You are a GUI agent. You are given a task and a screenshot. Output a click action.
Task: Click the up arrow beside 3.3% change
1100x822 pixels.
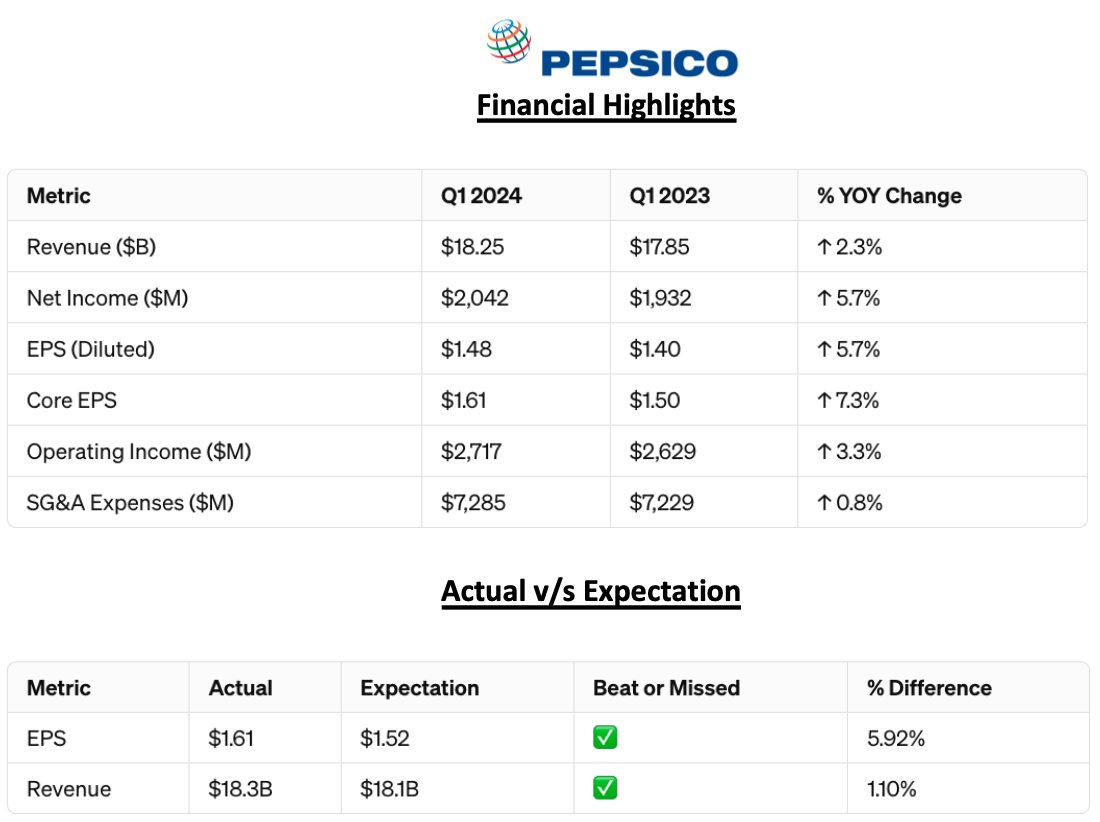pos(824,451)
